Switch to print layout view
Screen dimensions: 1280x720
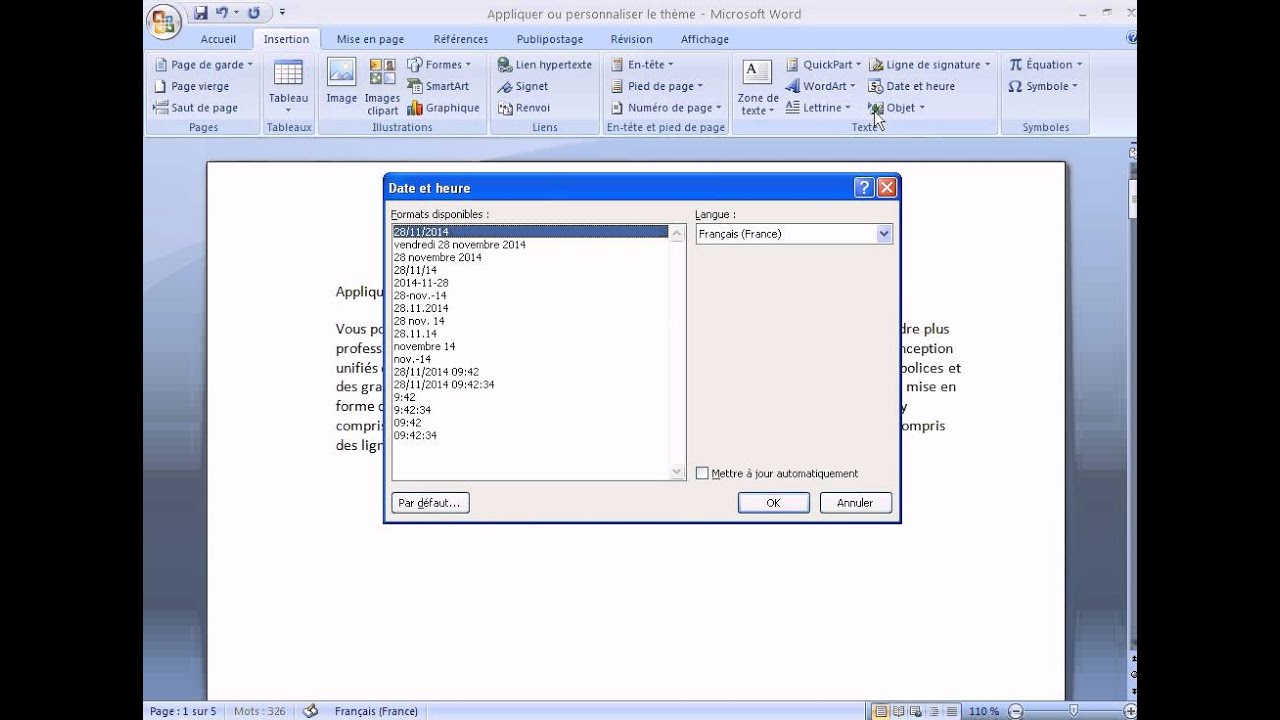881,711
